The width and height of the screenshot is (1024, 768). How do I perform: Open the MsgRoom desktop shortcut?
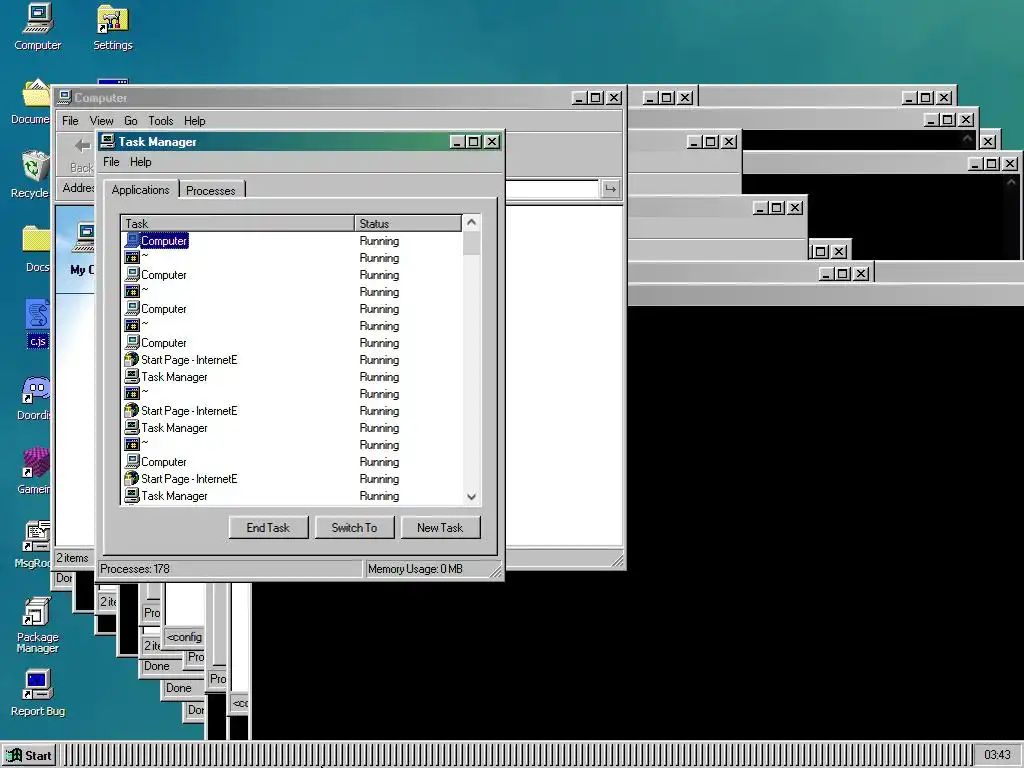pyautogui.click(x=33, y=544)
